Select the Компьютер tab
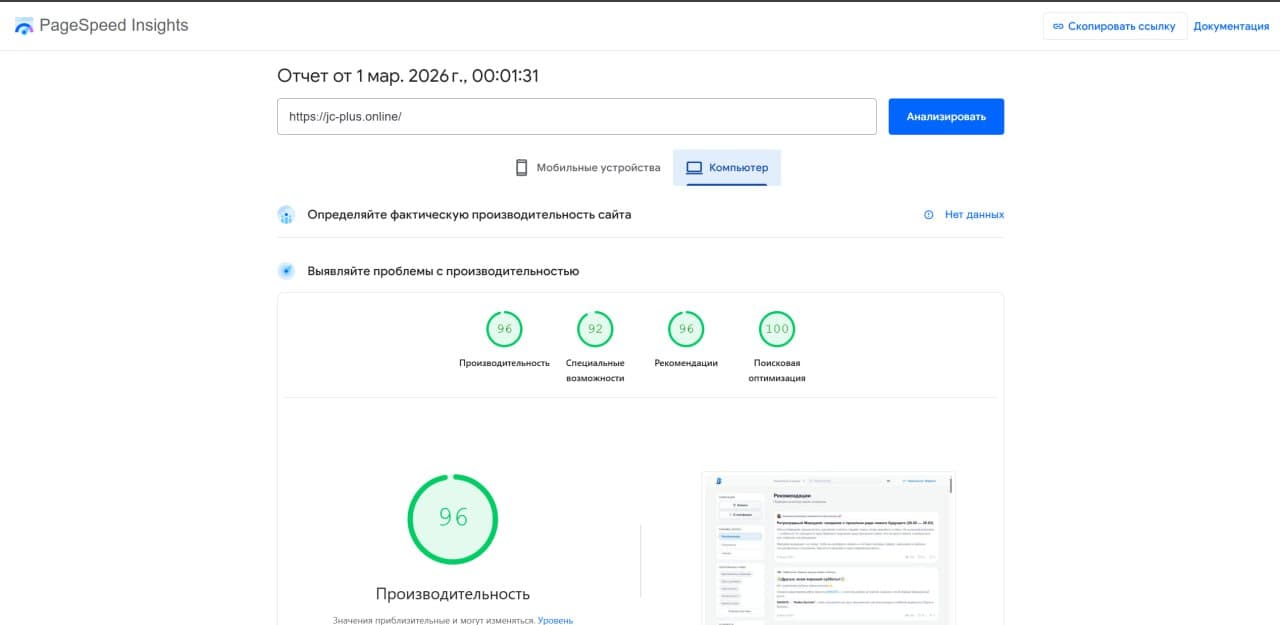 pos(727,168)
